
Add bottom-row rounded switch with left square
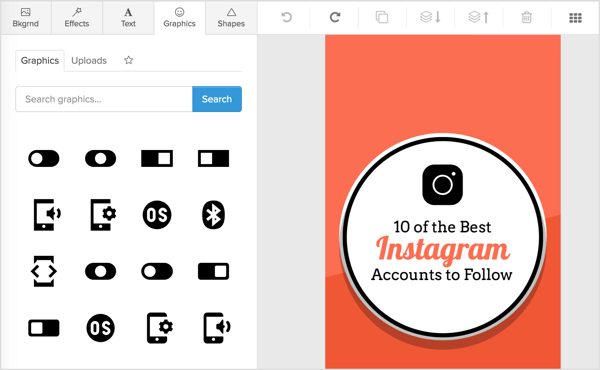tap(44, 328)
